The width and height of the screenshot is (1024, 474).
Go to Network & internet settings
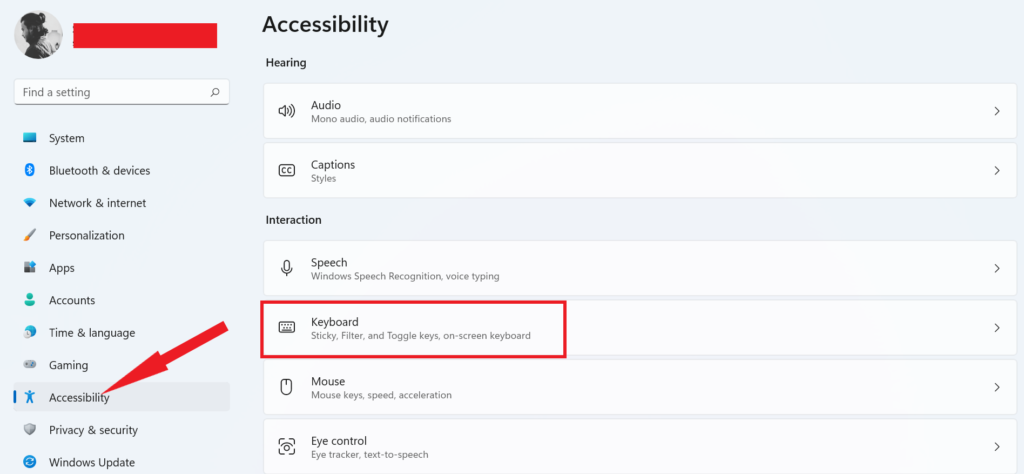(121, 203)
